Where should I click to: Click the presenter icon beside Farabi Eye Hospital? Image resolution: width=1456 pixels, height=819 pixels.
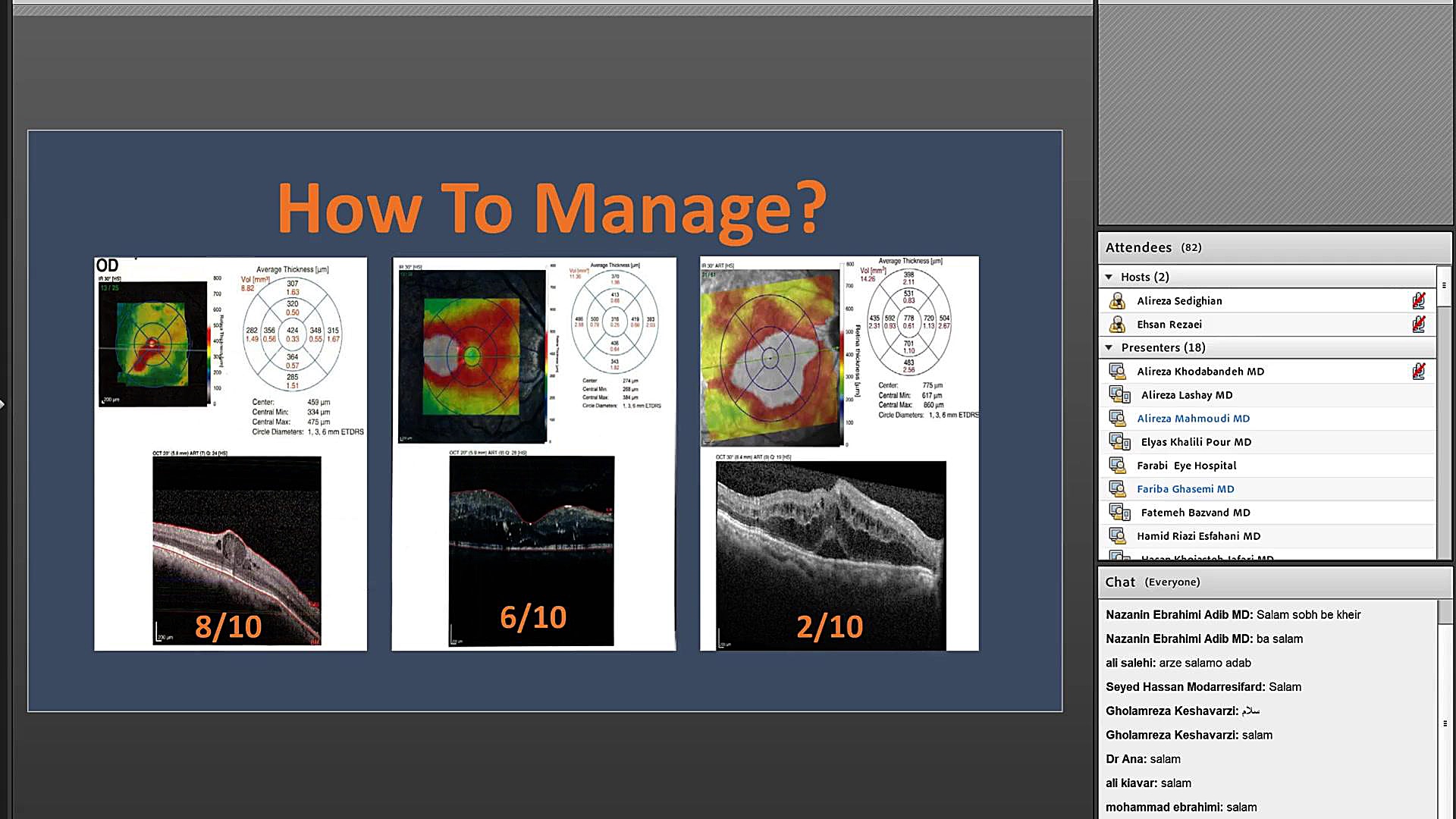pyautogui.click(x=1117, y=465)
